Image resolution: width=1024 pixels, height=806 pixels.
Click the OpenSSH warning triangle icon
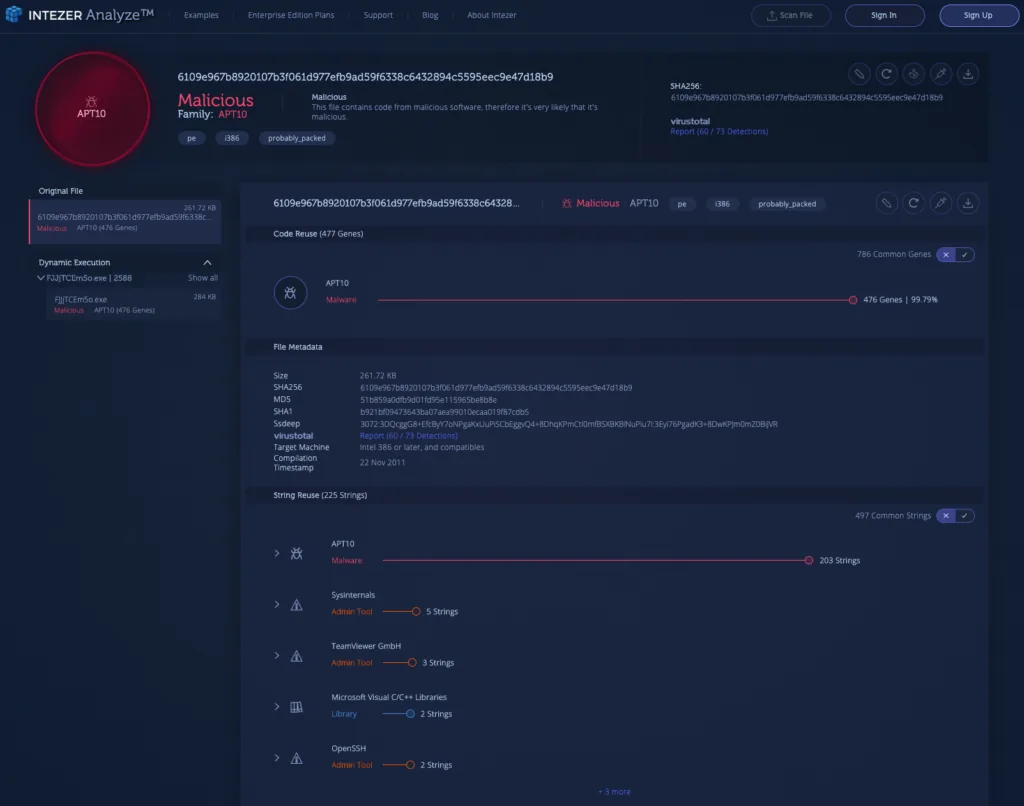(296, 758)
